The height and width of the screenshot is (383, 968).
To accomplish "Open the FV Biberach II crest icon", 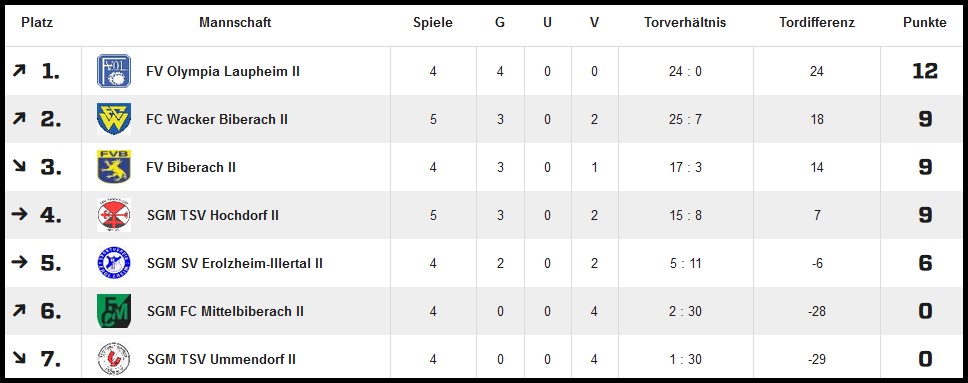I will [x=114, y=167].
